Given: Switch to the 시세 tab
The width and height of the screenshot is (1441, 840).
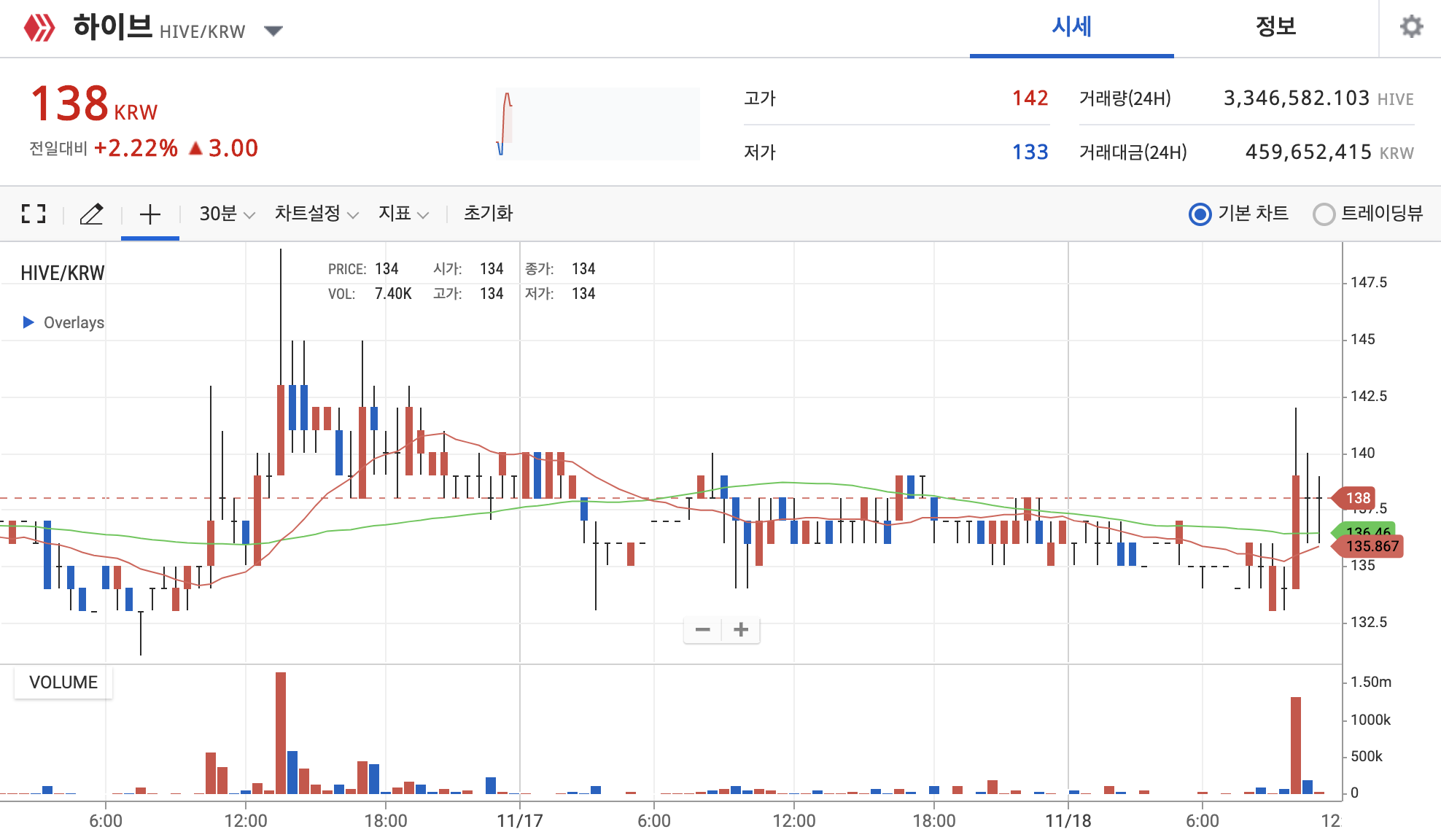Looking at the screenshot, I should 1071,27.
